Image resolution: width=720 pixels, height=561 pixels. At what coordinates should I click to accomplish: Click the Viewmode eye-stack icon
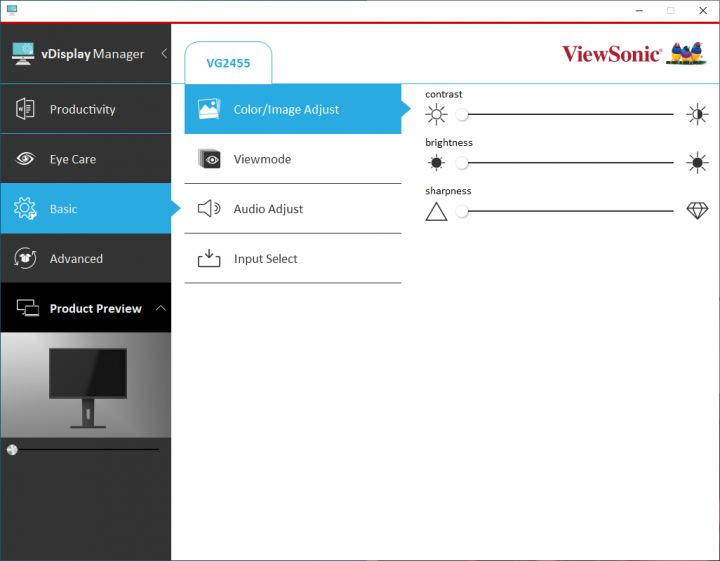tap(209, 159)
